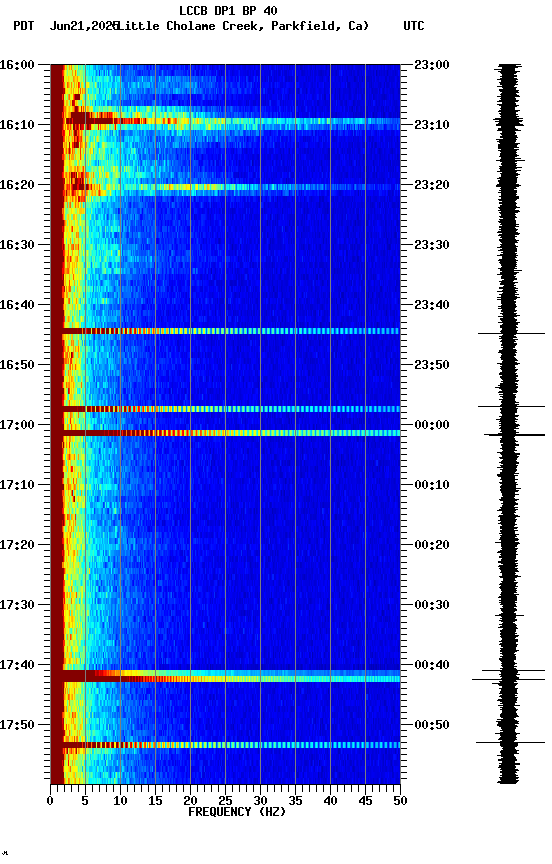Click the '23:00' UTC time label
This screenshot has width=552, height=864.
pyautogui.click(x=432, y=65)
